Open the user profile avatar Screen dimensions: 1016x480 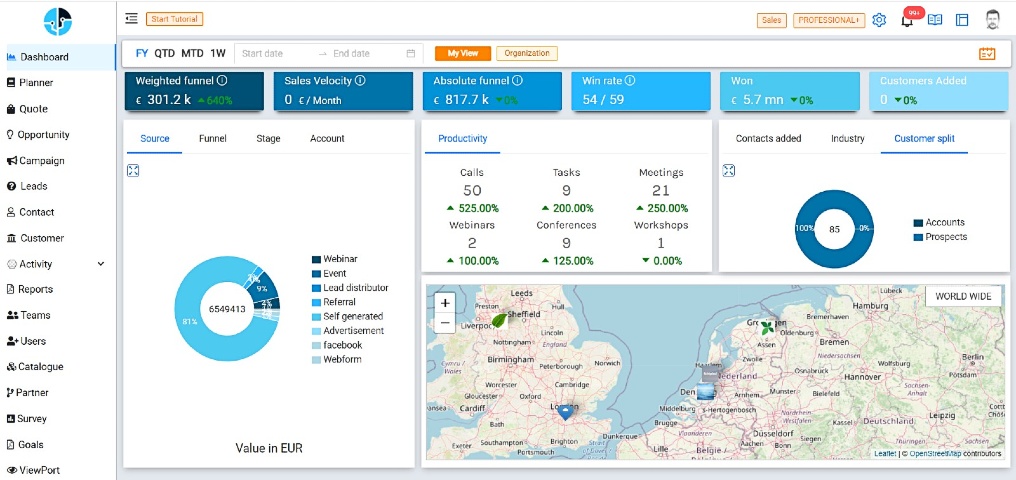coord(993,19)
